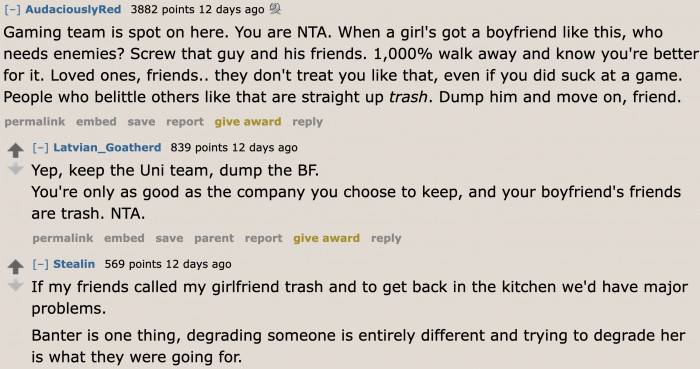Reply to AudaciouslyRed's comment

(x=307, y=122)
